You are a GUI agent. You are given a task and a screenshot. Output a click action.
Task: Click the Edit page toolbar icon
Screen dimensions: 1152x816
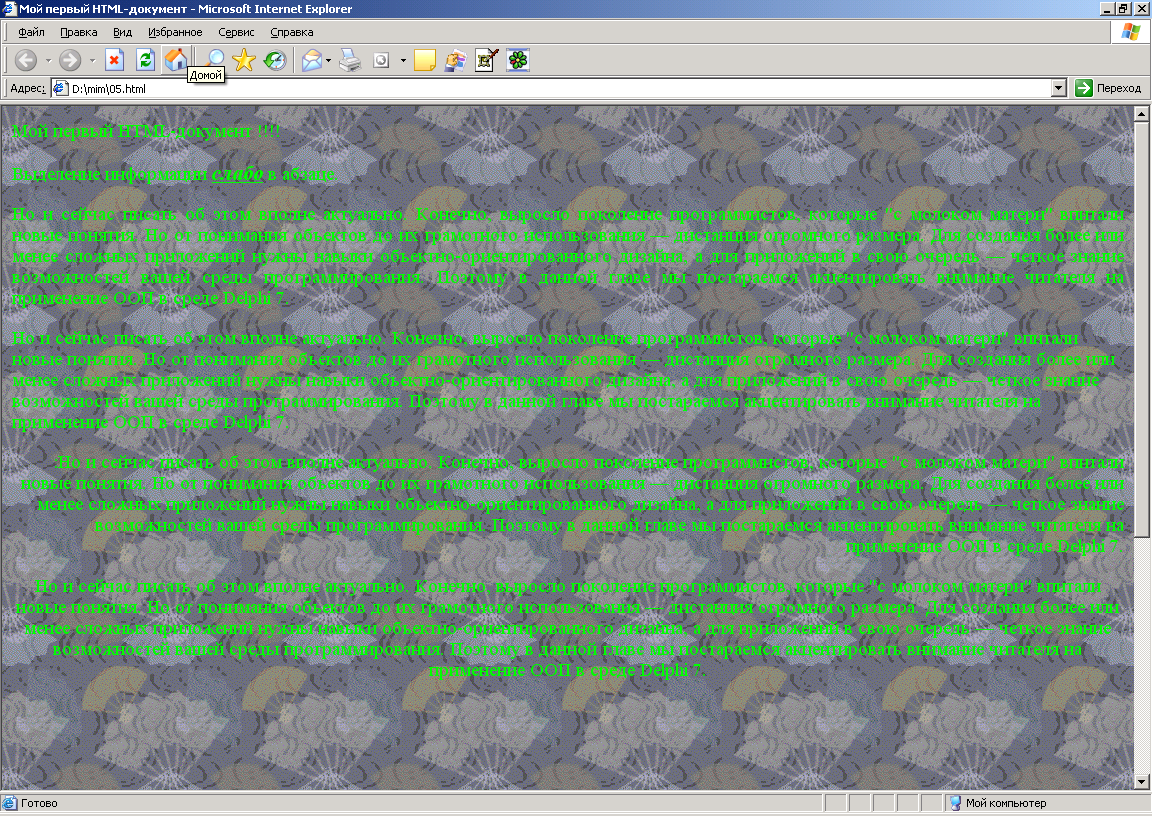(x=381, y=60)
